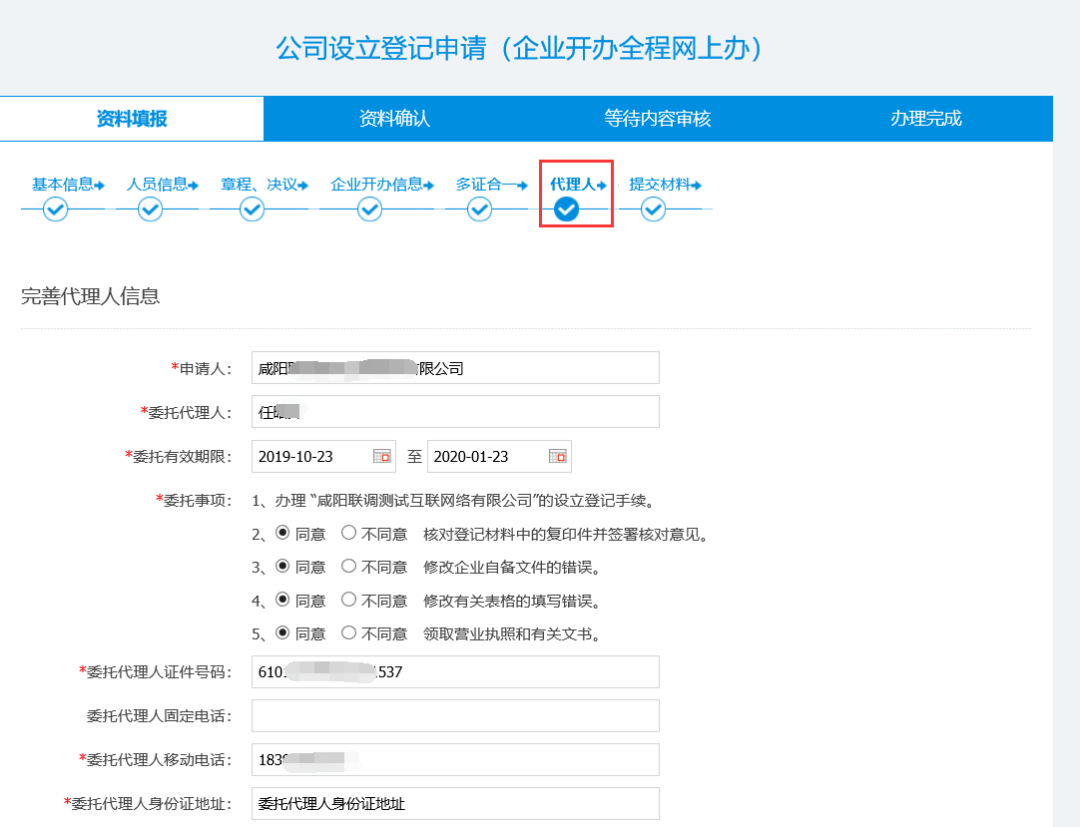Screen dimensions: 1080x827
Task: Click the checkmark icon under 章程、决议
Action: coord(251,209)
